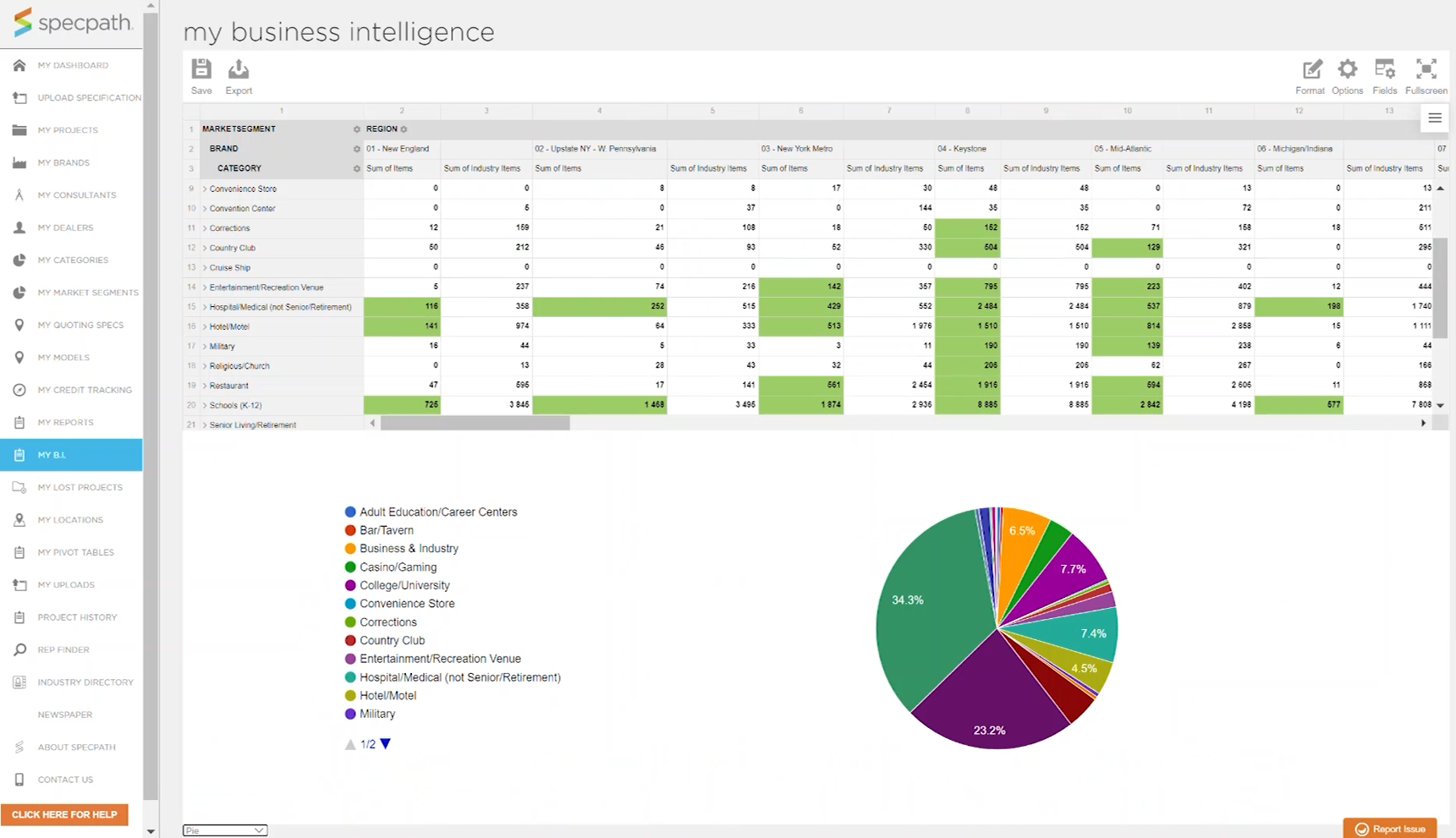
Task: Click the Business & Industry color dot
Action: pyautogui.click(x=350, y=549)
